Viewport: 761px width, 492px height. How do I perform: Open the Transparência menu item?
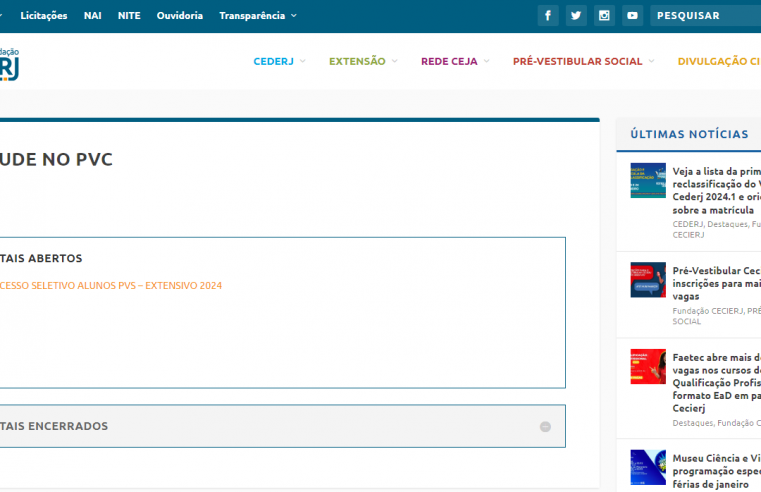click(x=252, y=16)
